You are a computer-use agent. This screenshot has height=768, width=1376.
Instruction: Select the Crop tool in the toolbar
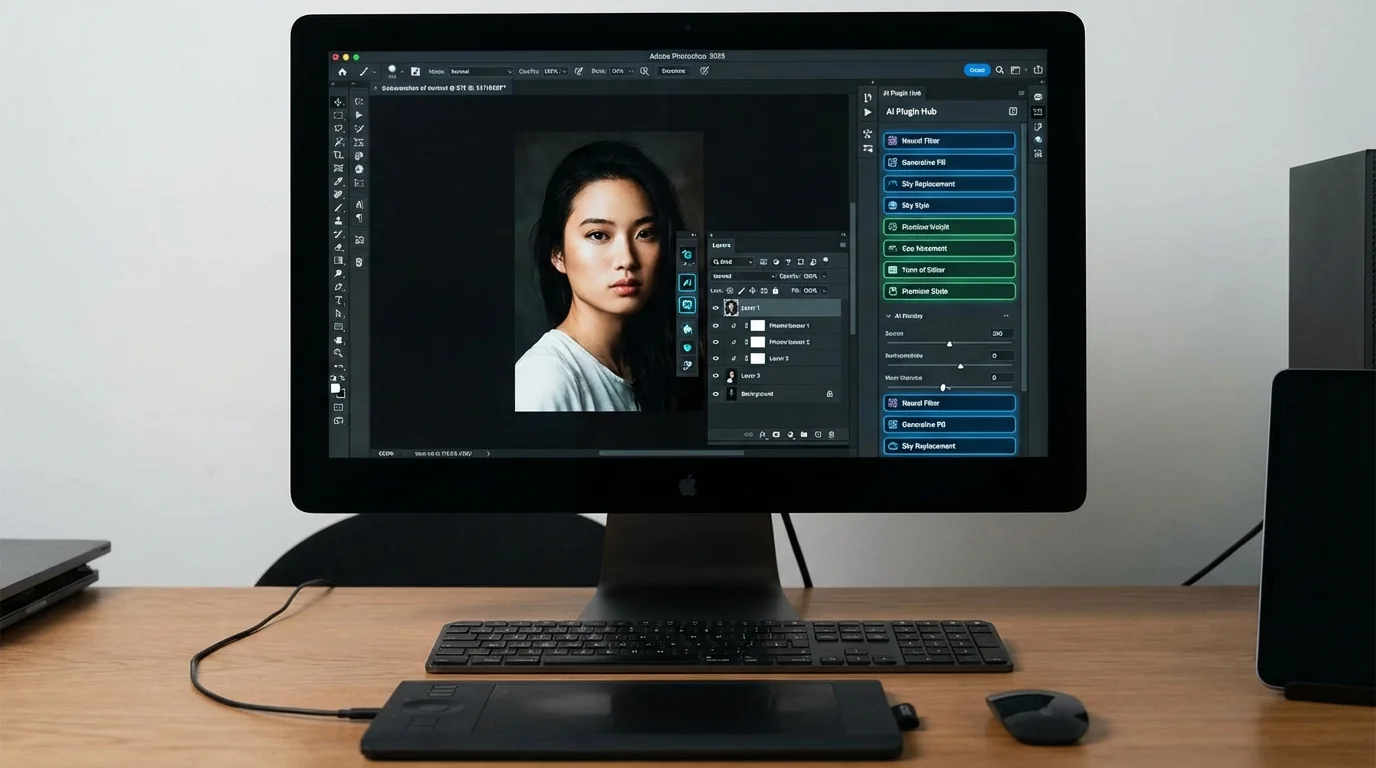tap(338, 155)
